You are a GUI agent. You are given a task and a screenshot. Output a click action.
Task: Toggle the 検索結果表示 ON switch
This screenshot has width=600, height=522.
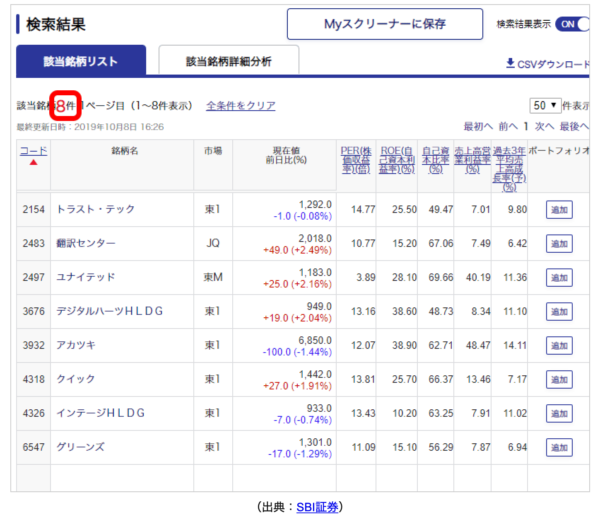[571, 24]
